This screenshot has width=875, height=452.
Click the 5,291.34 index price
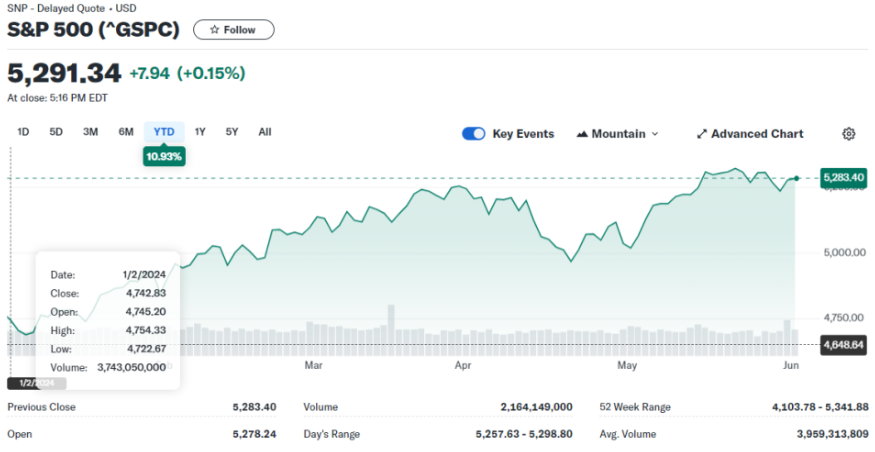pyautogui.click(x=64, y=73)
